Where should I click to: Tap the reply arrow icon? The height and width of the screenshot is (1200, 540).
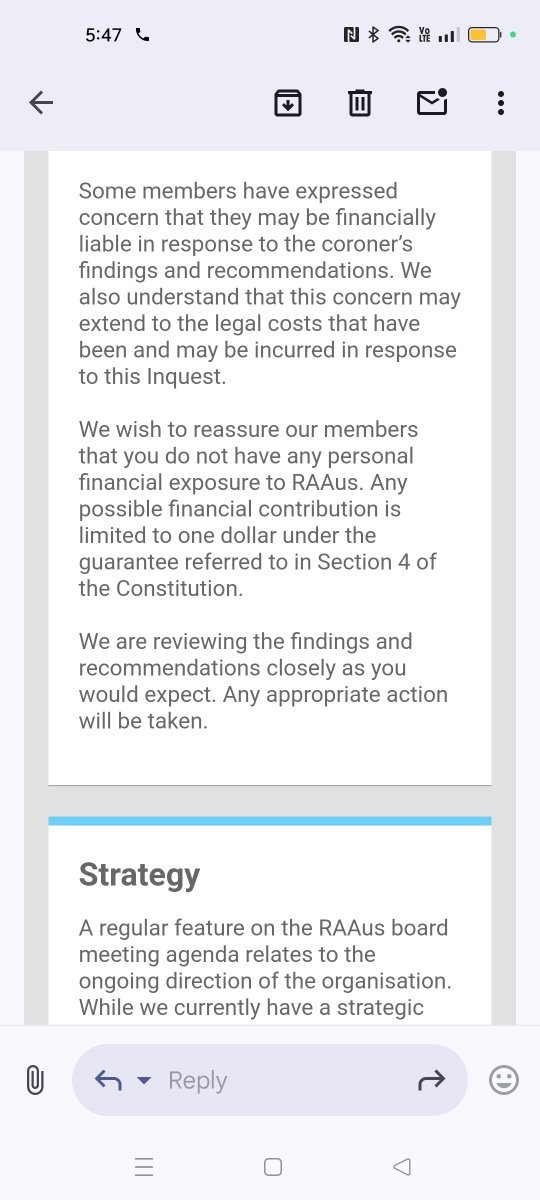[108, 1080]
